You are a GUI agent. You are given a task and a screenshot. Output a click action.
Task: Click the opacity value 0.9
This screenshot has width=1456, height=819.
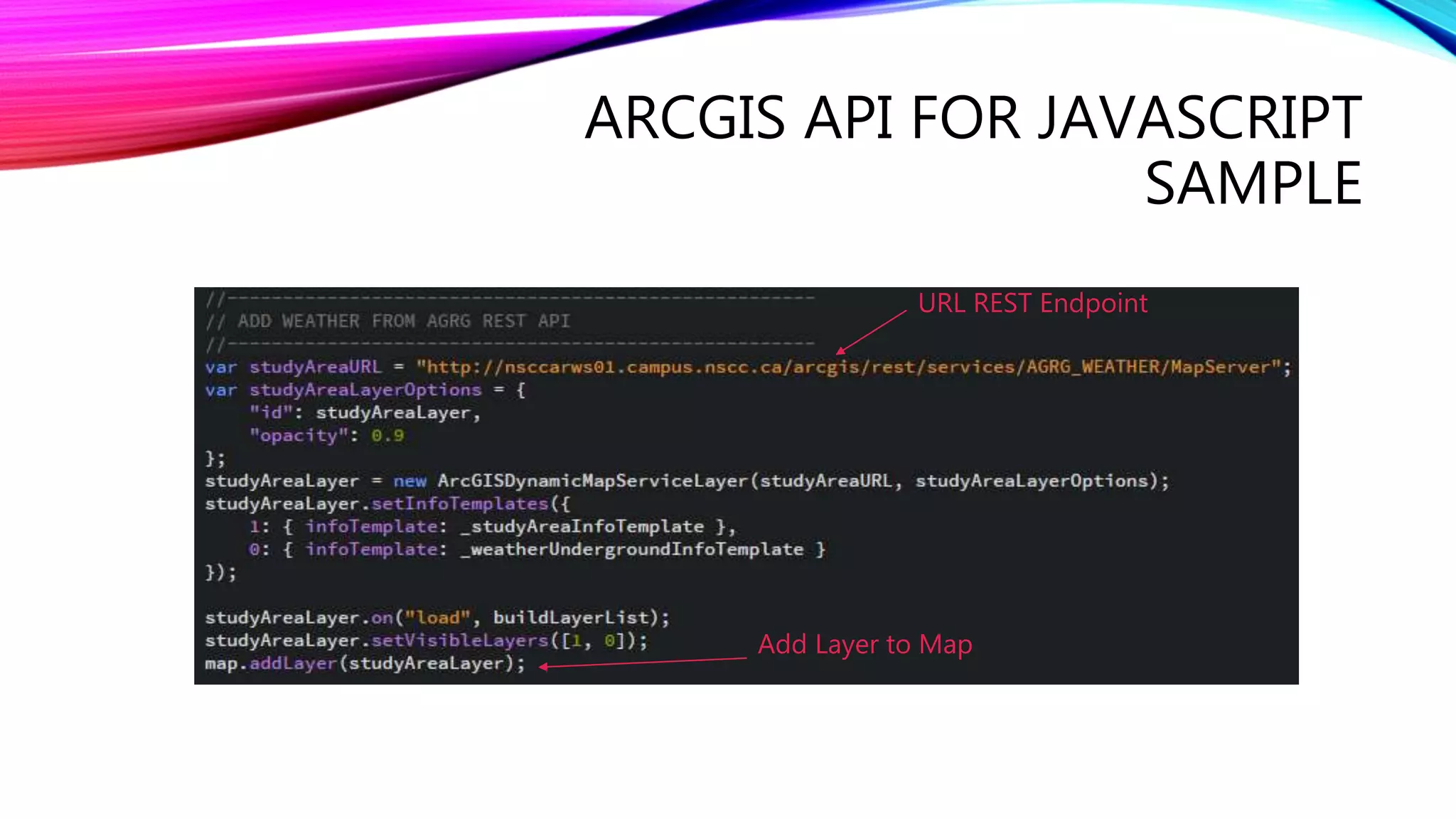(387, 436)
